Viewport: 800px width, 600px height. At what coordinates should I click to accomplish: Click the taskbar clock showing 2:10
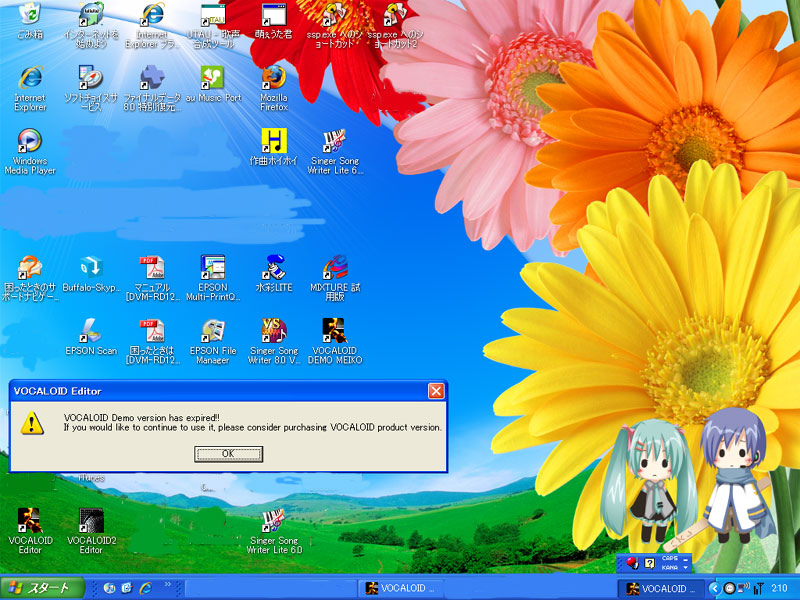pyautogui.click(x=779, y=588)
